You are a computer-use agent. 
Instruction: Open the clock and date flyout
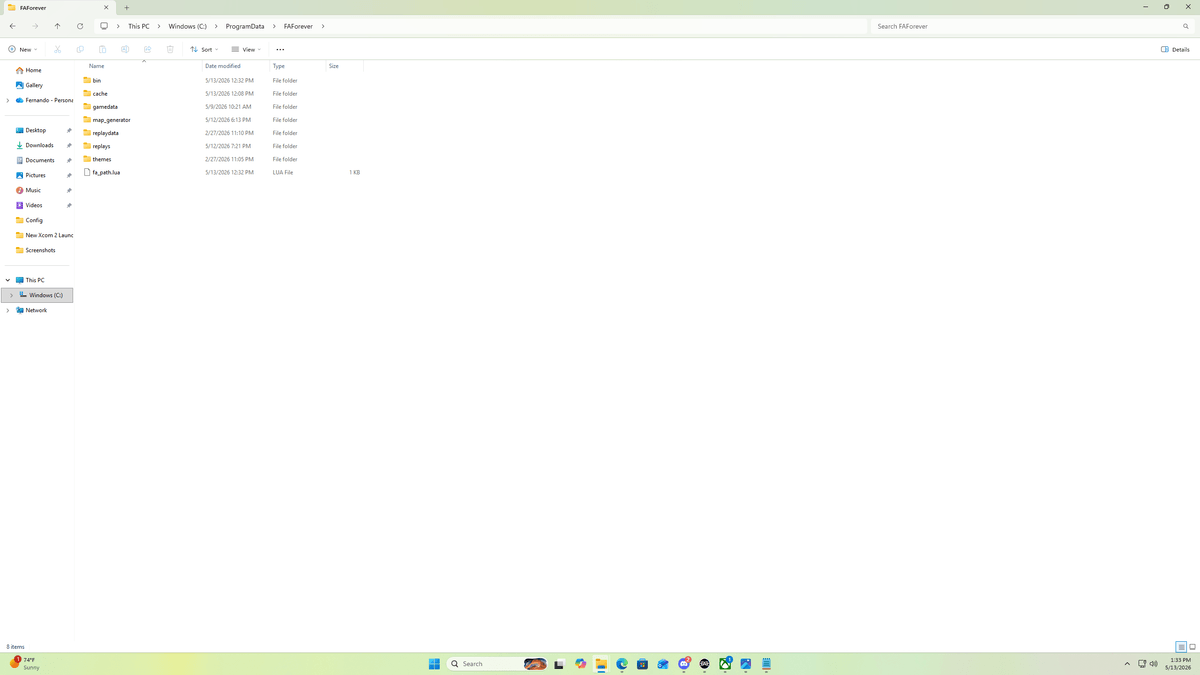pyautogui.click(x=1179, y=664)
